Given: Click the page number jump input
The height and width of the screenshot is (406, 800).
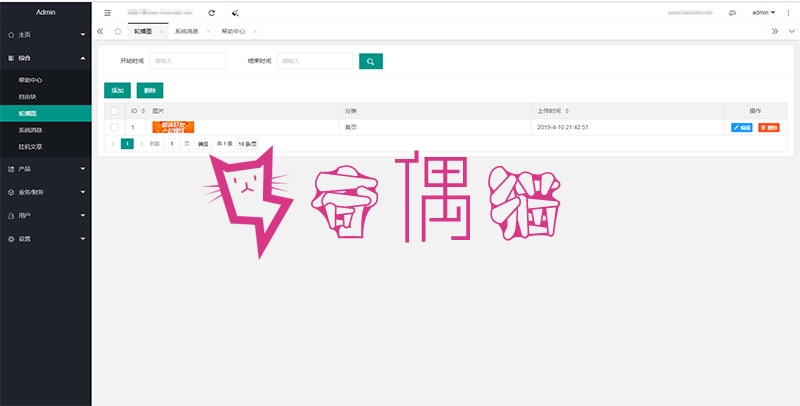Looking at the screenshot, I should point(172,144).
